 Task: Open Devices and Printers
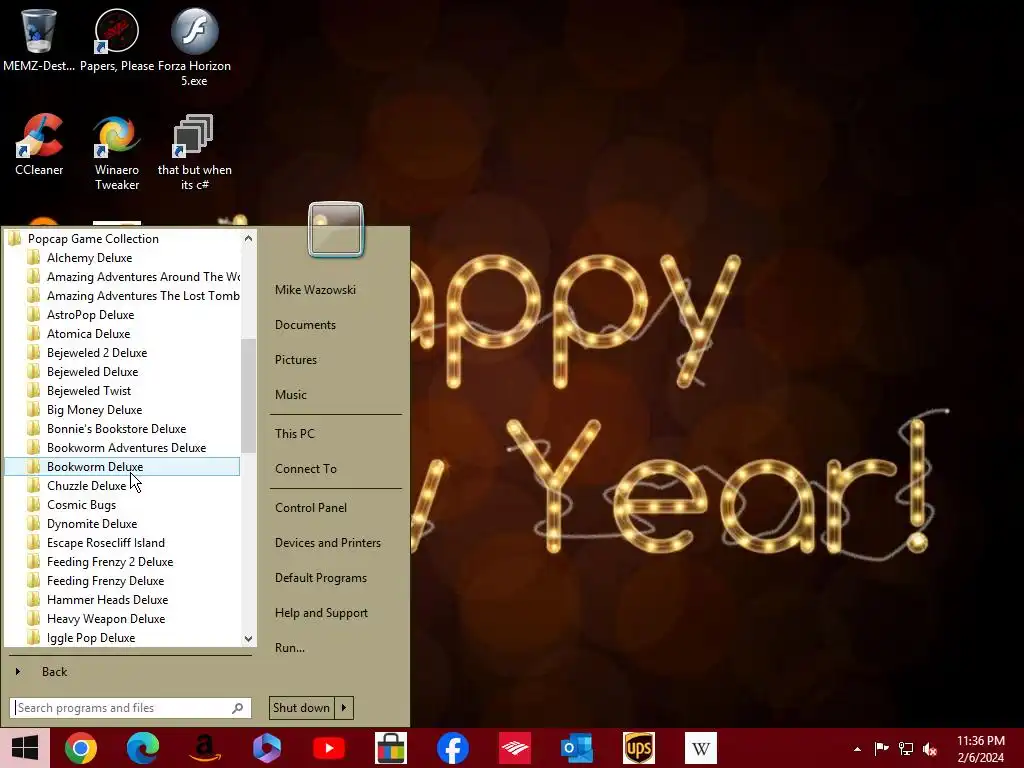click(x=328, y=543)
